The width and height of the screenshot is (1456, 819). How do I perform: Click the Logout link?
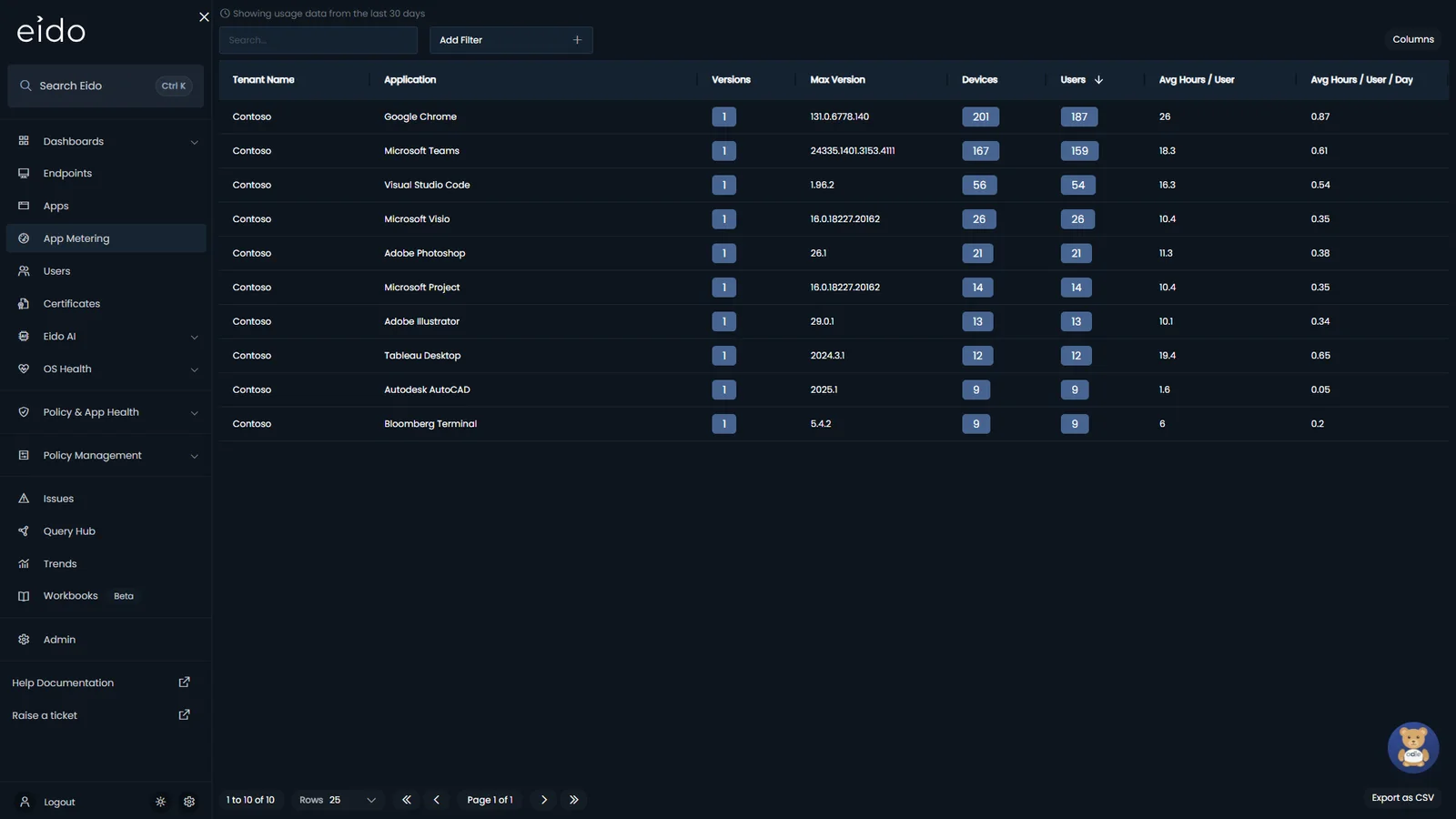coord(59,803)
